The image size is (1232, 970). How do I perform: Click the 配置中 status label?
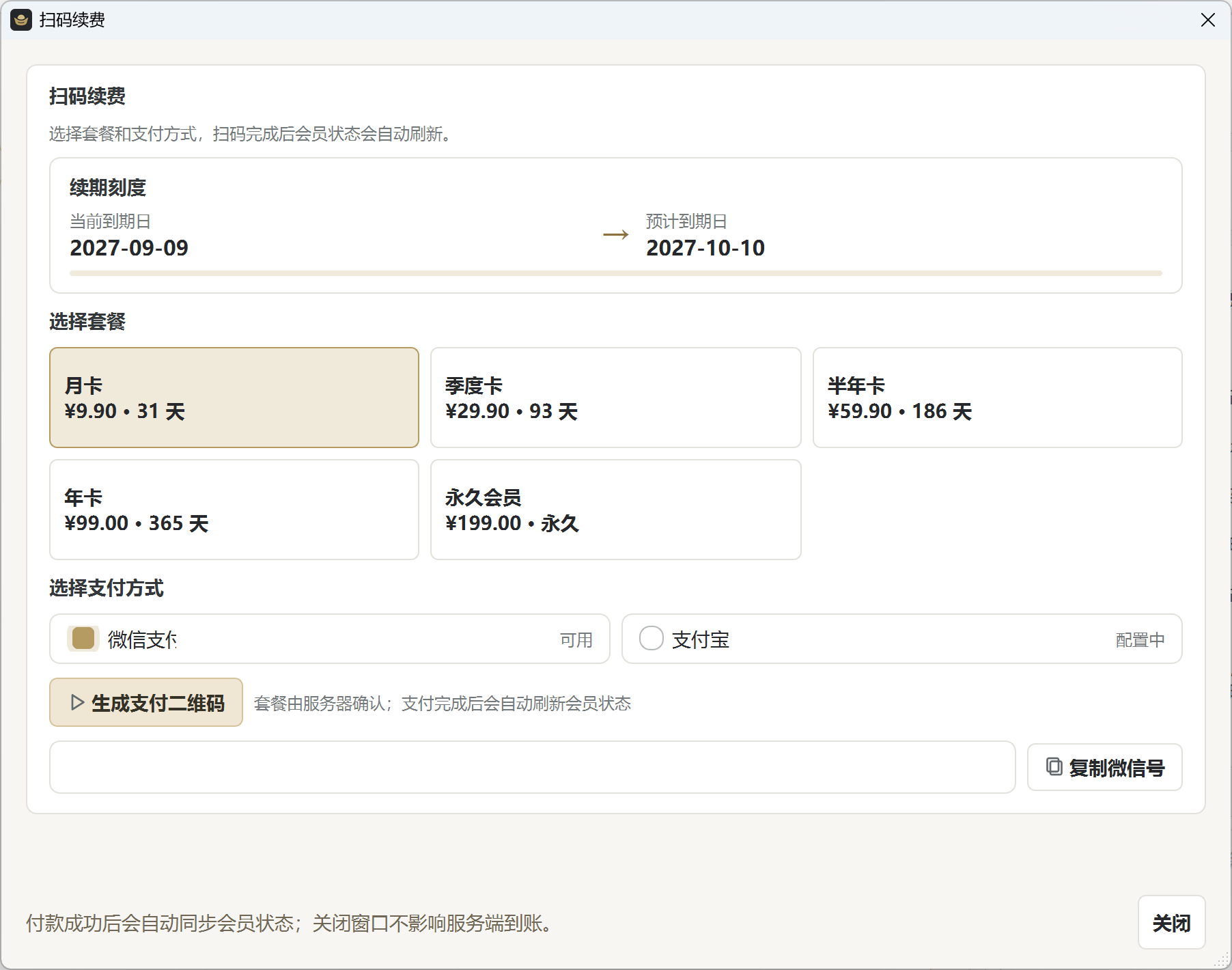pyautogui.click(x=1140, y=640)
